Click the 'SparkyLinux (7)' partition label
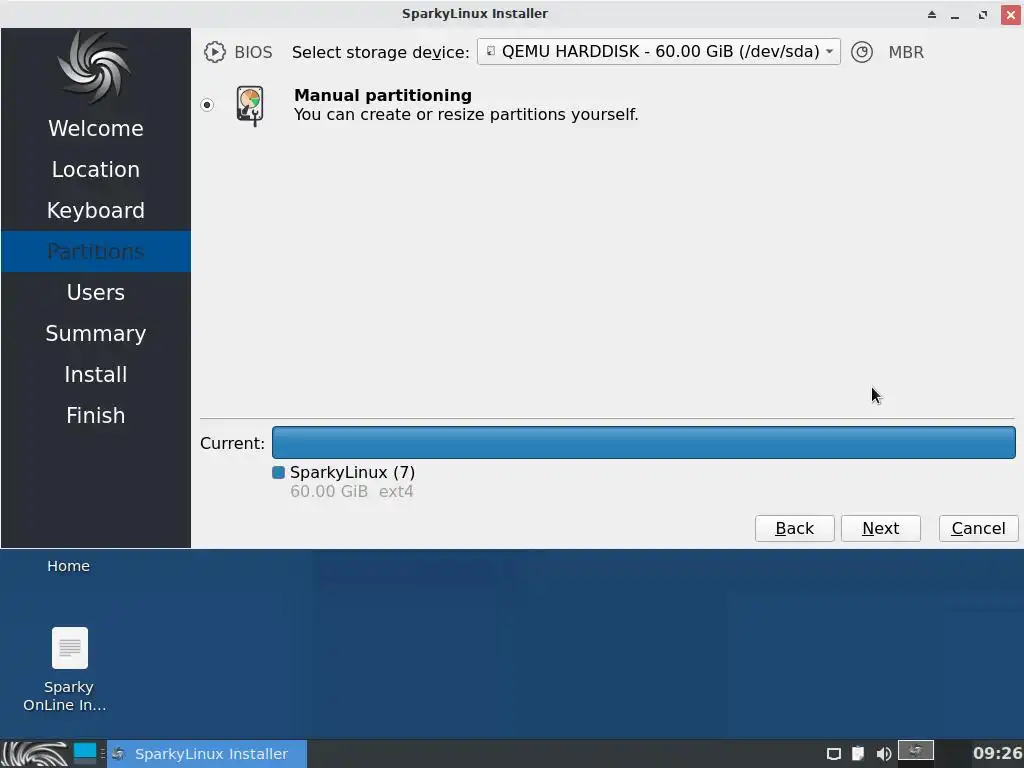The height and width of the screenshot is (768, 1024). (x=352, y=472)
